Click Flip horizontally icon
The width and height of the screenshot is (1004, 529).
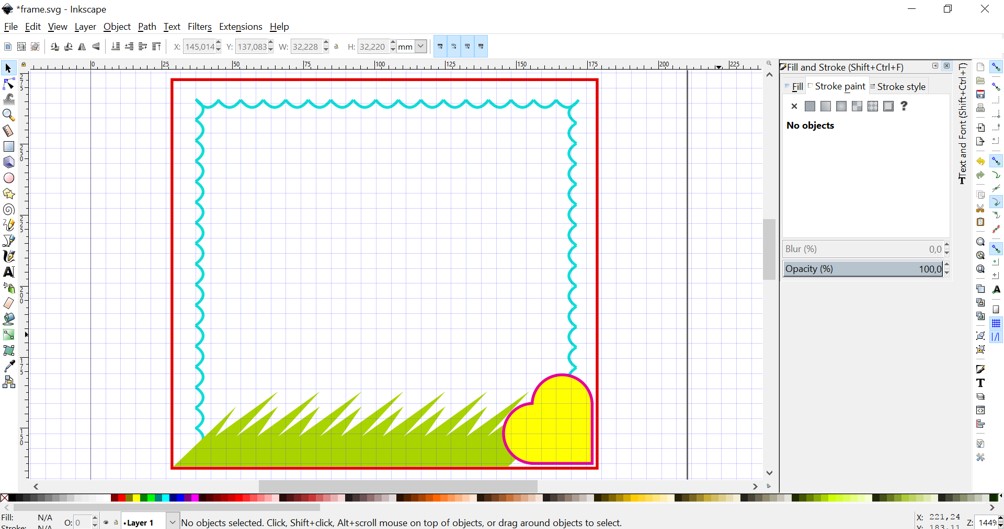tap(82, 46)
